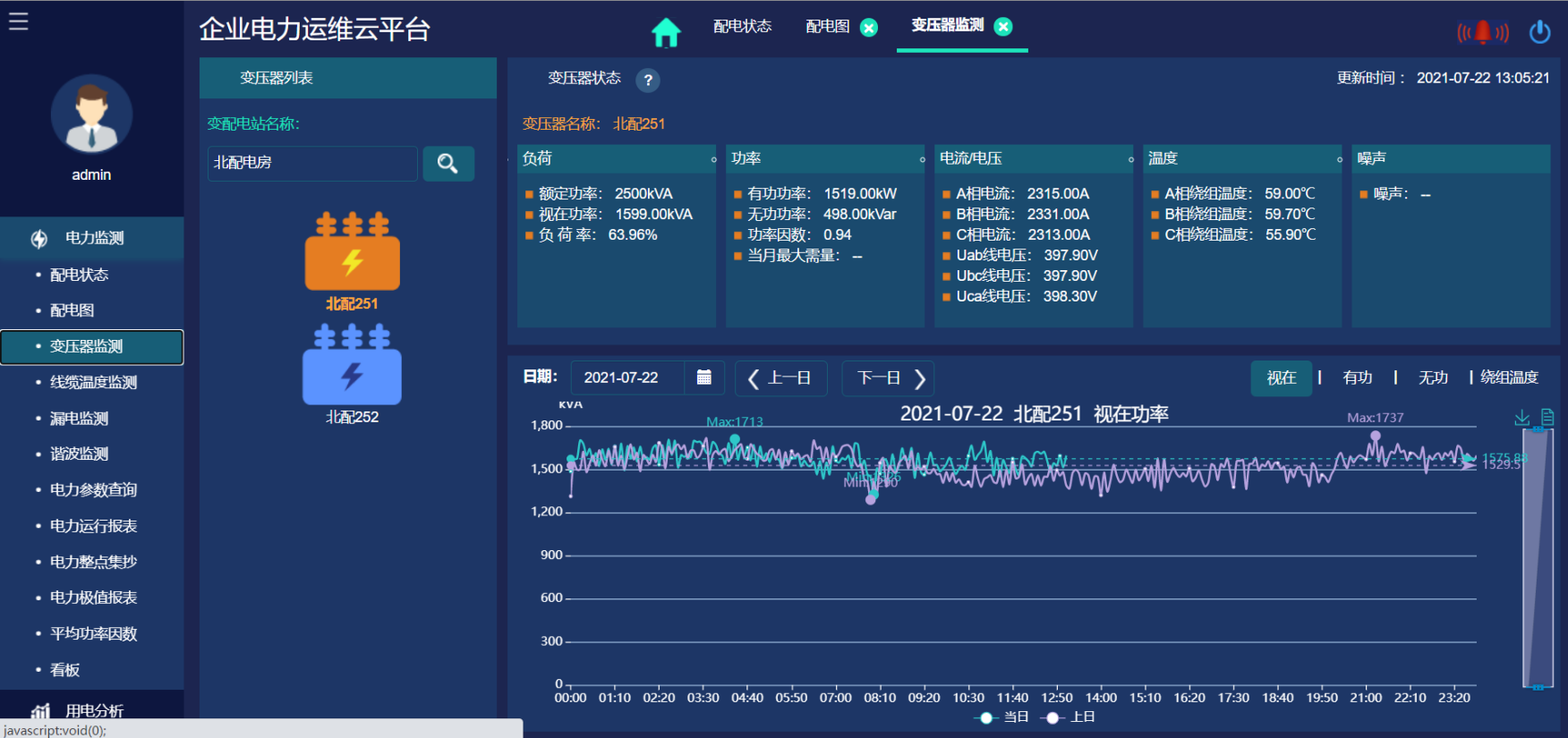Go to next day with 下一日
The image size is (1568, 738).
point(888,378)
